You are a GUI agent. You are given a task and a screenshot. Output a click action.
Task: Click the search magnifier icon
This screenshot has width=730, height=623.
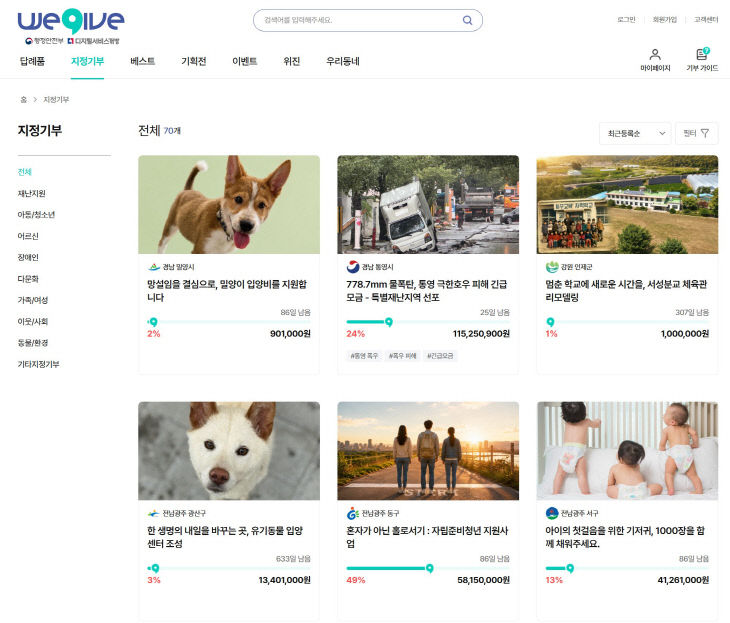tap(467, 20)
